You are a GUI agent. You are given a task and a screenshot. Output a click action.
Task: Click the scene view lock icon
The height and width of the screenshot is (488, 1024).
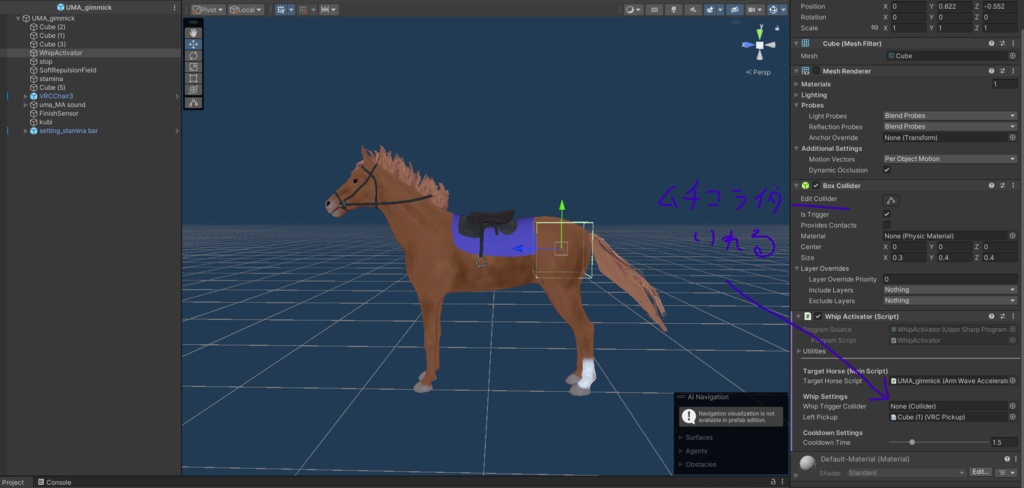(x=777, y=28)
